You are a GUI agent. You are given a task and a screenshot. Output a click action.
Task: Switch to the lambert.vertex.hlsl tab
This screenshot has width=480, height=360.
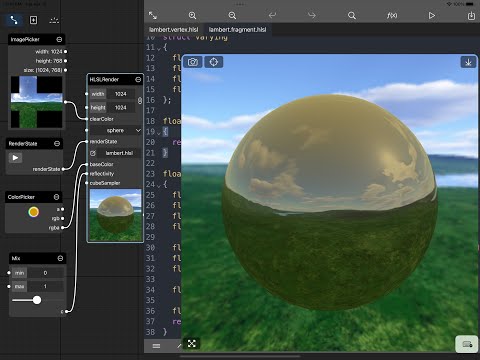click(x=174, y=30)
